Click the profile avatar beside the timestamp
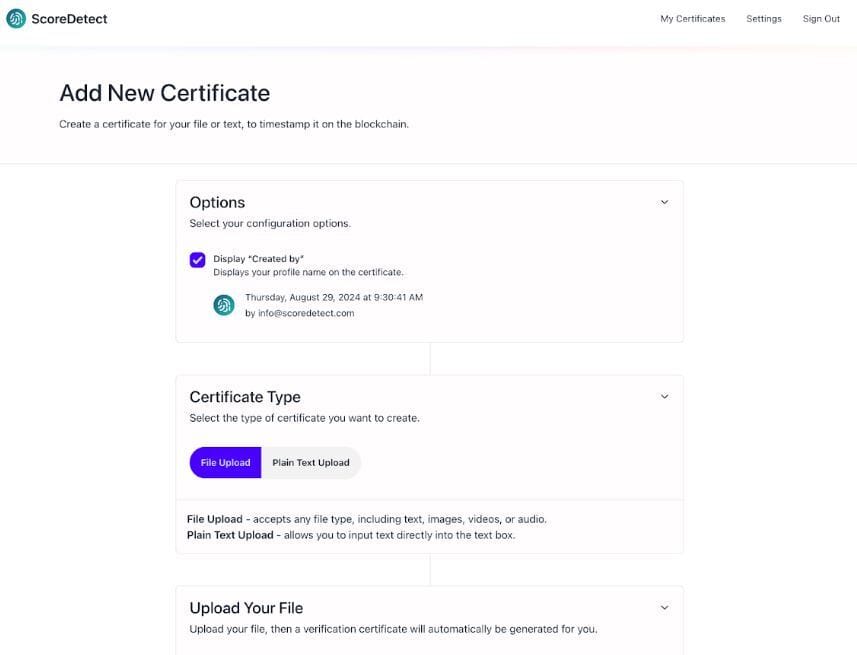Image resolution: width=857 pixels, height=655 pixels. [224, 305]
